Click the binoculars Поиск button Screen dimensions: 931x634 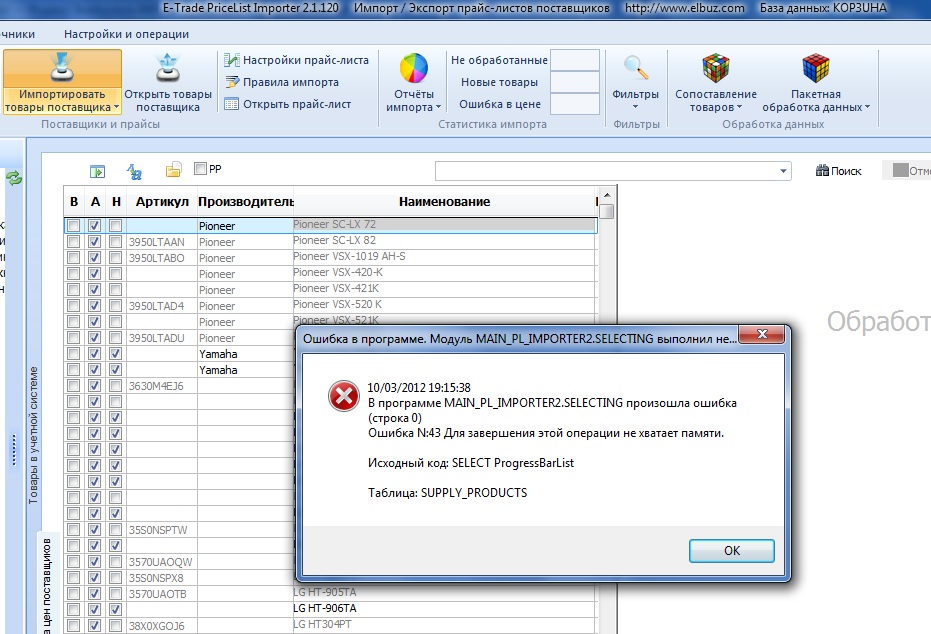pos(838,171)
